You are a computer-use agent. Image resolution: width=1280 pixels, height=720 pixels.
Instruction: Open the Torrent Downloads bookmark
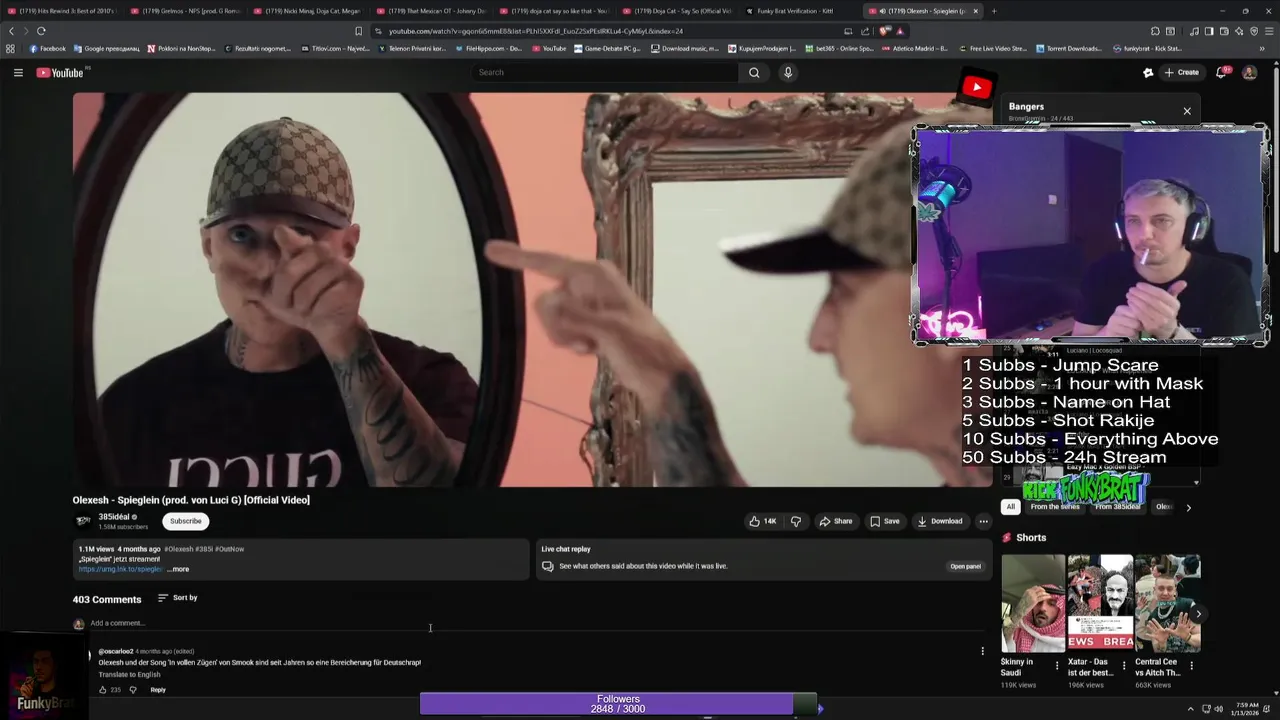click(1069, 48)
